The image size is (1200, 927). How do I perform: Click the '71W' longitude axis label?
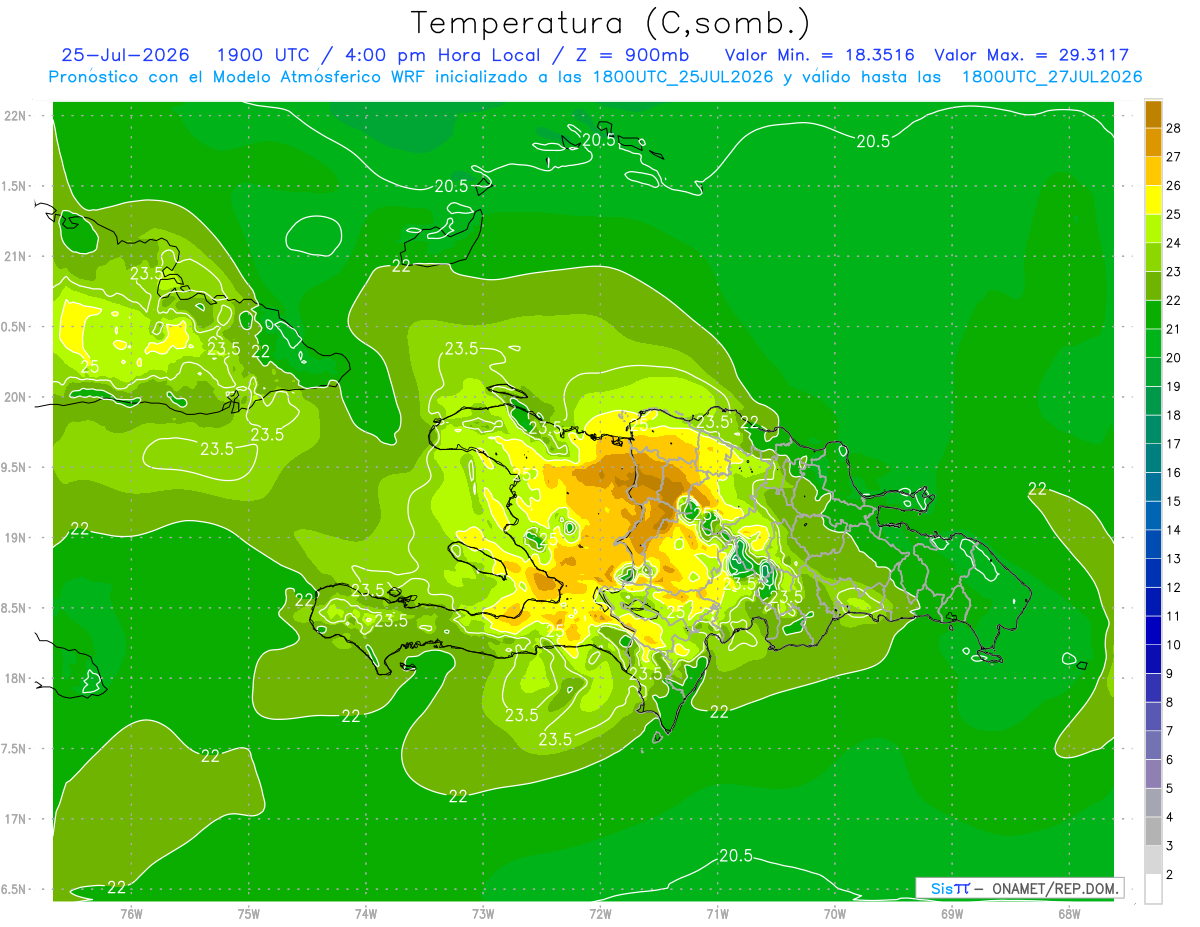(x=717, y=912)
